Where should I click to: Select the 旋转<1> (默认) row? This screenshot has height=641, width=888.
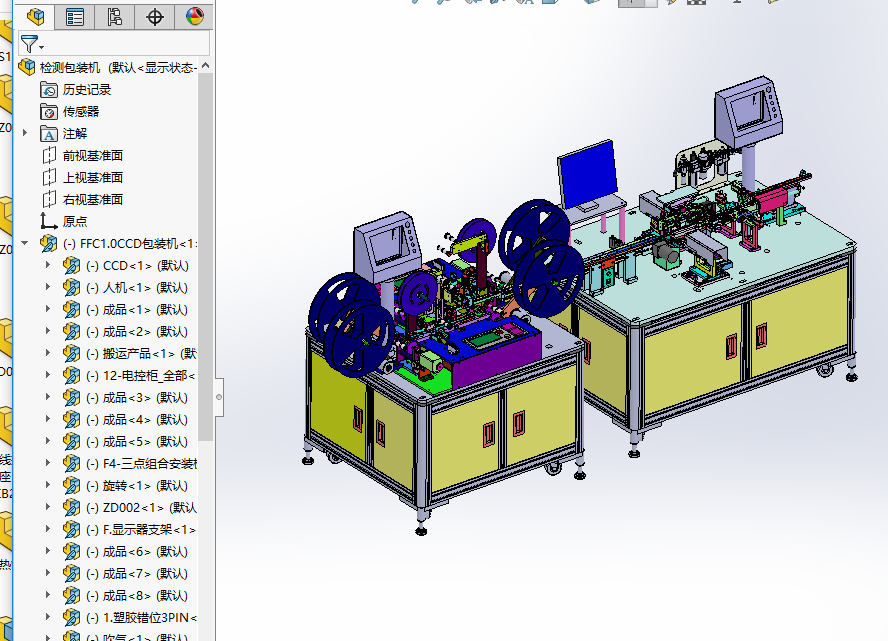136,486
